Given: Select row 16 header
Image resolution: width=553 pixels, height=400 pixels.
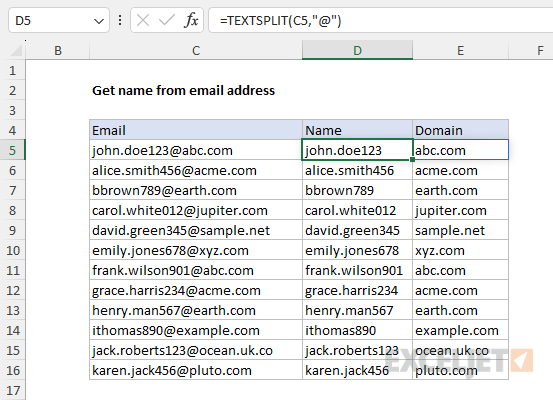Looking at the screenshot, I should coord(13,370).
